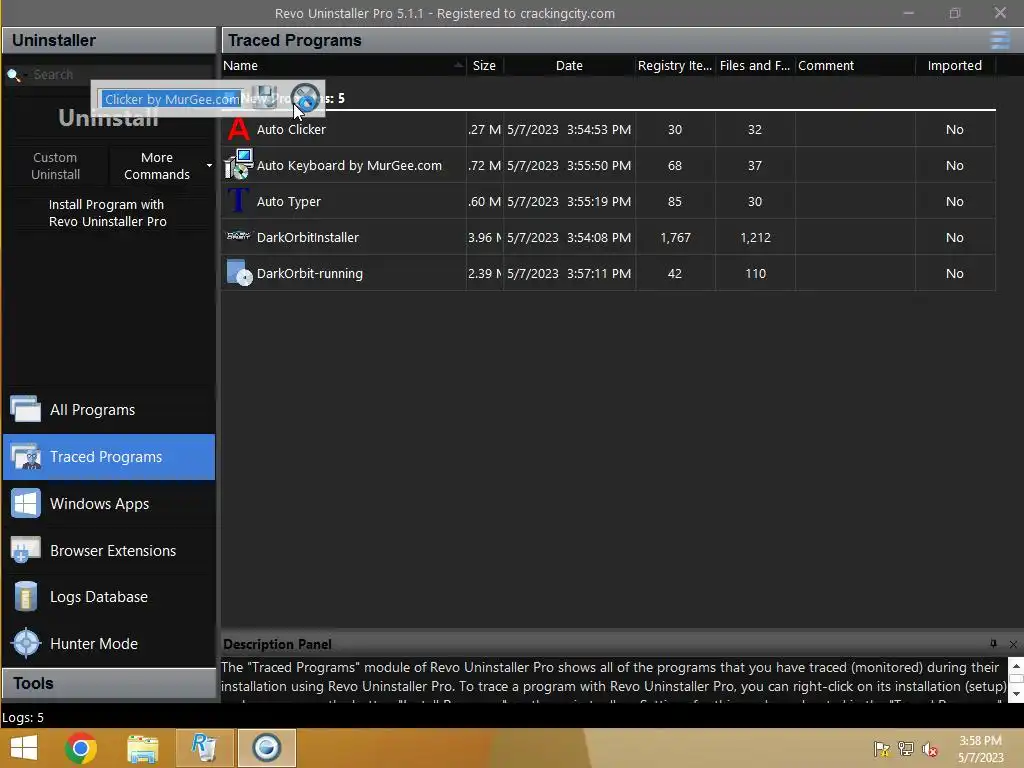Sort by Imported column
Viewport: 1024px width, 768px height.
coord(955,65)
